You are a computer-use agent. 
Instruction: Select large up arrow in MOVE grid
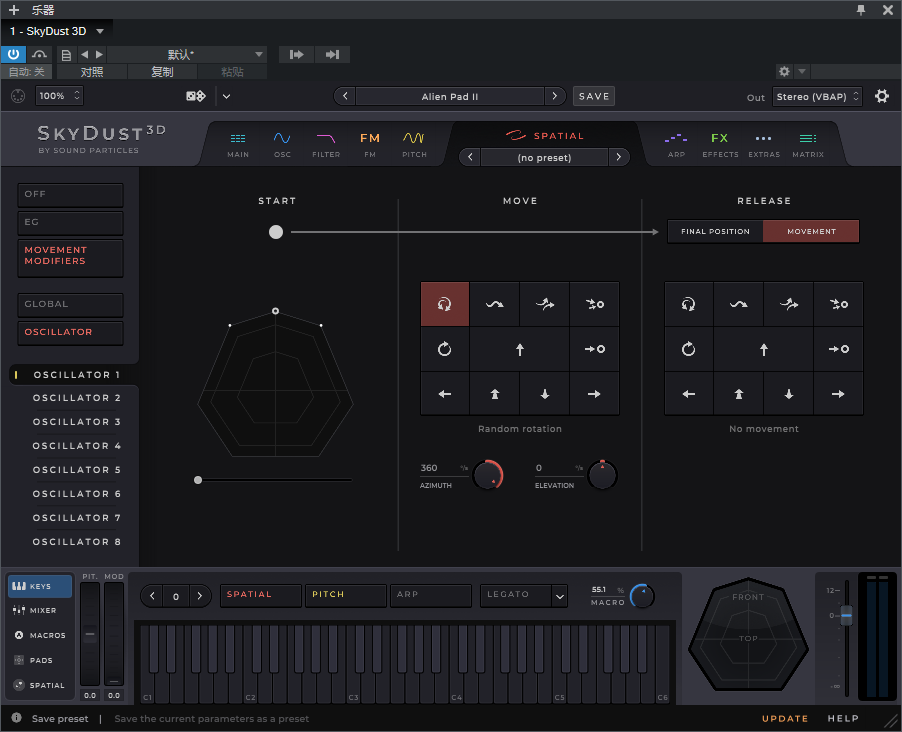click(520, 349)
